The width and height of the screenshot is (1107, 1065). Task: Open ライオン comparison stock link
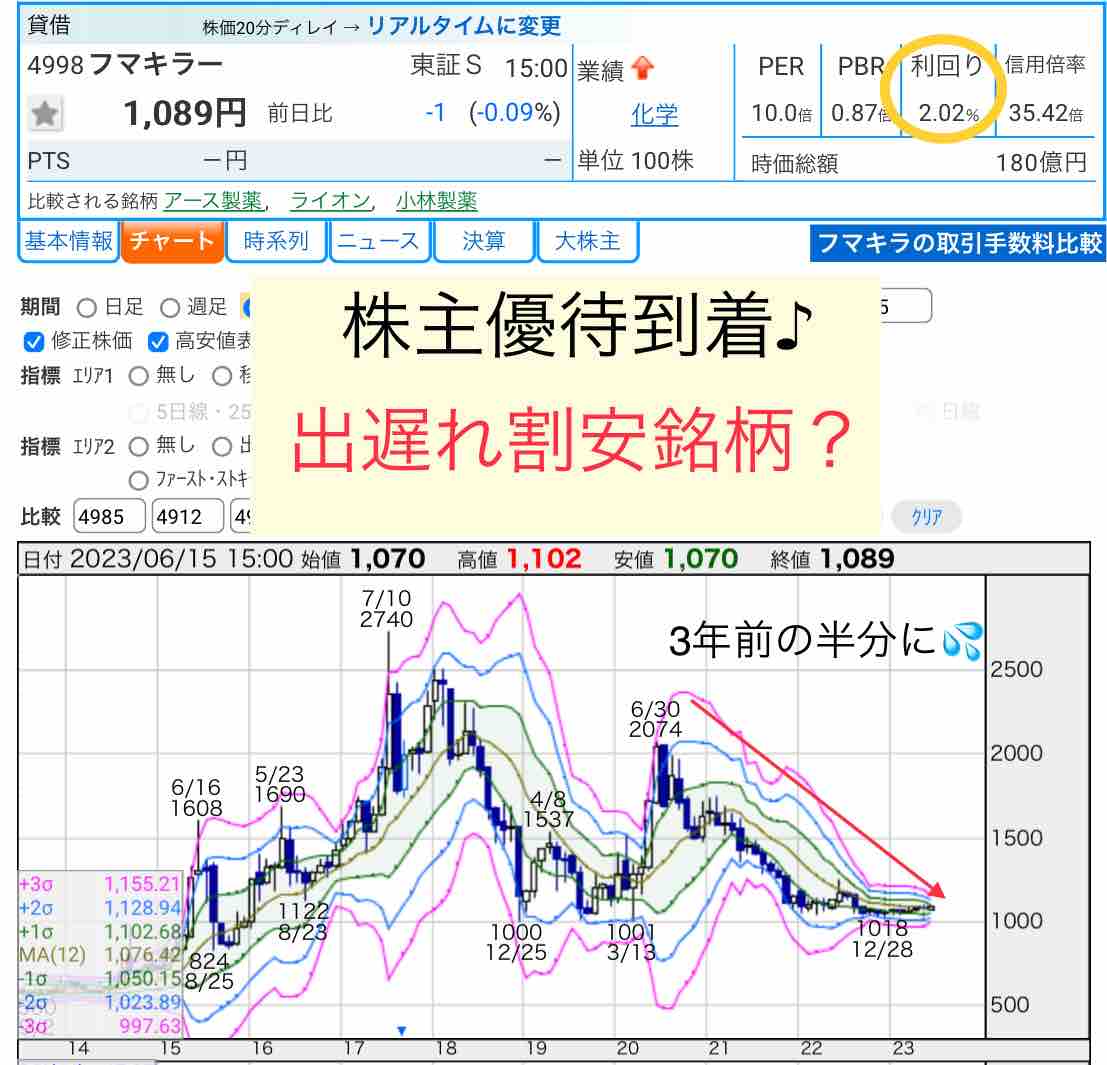330,201
